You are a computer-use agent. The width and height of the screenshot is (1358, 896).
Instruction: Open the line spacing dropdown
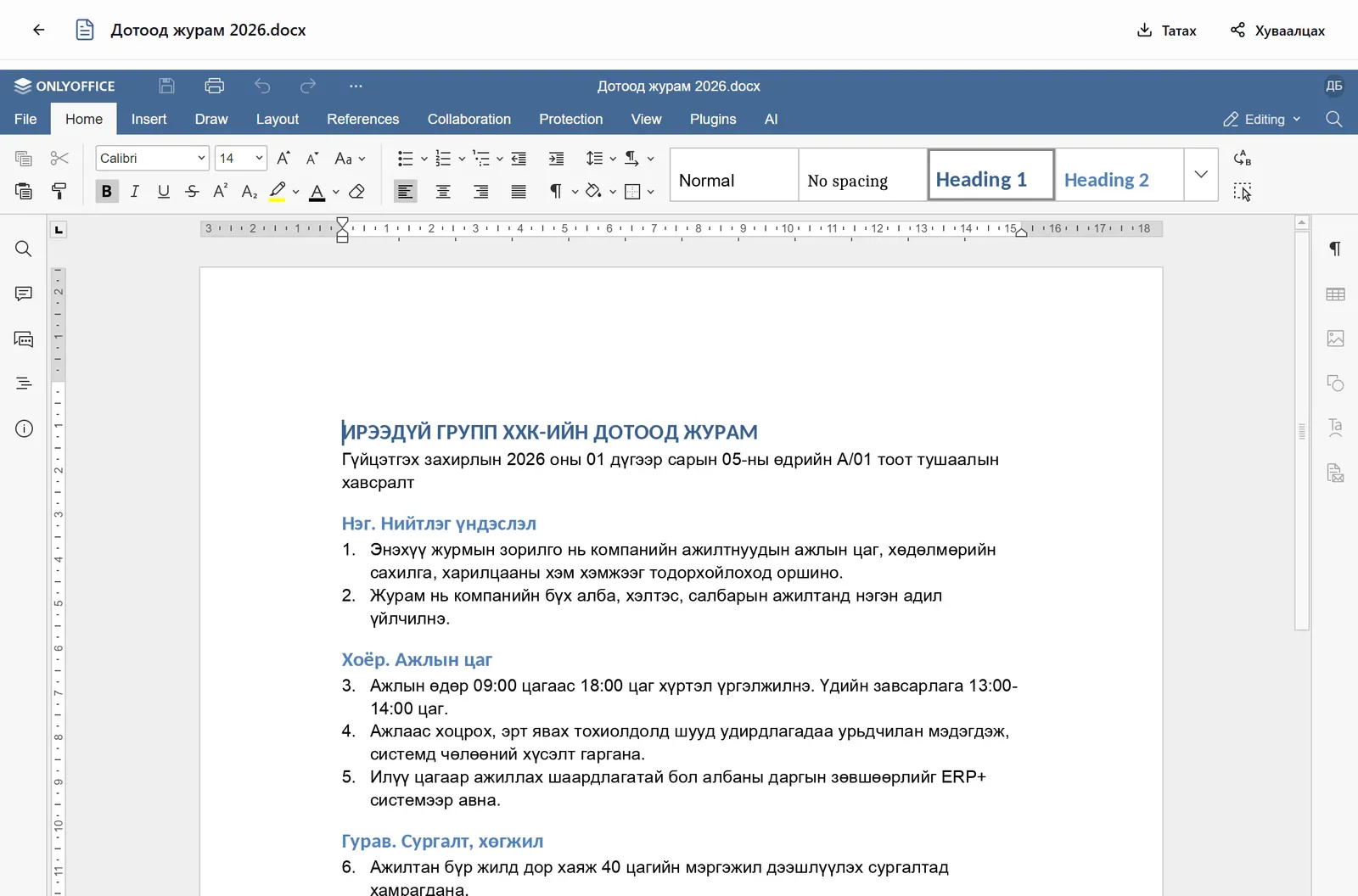pos(601,159)
